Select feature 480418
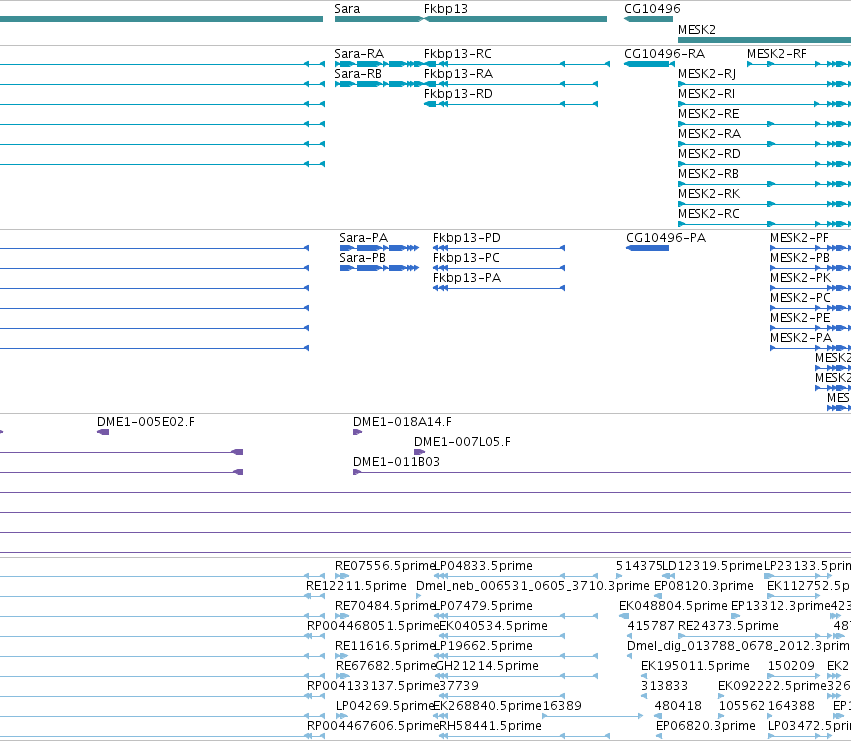Image resolution: width=851 pixels, height=741 pixels. 658,717
